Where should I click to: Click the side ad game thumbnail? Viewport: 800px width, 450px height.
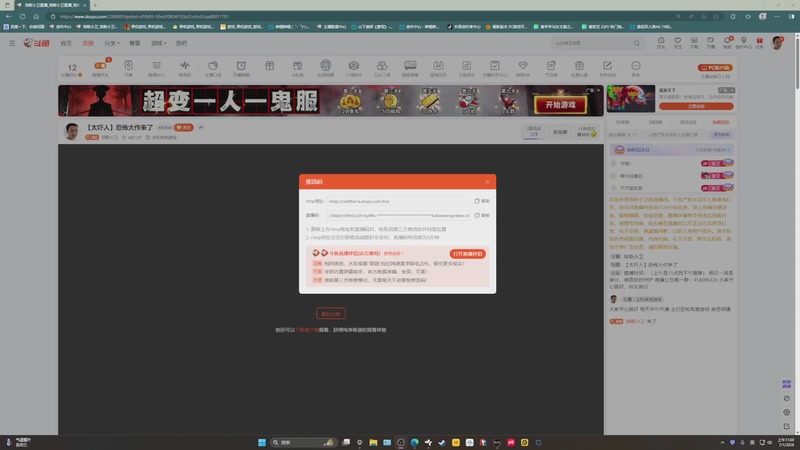tap(631, 98)
